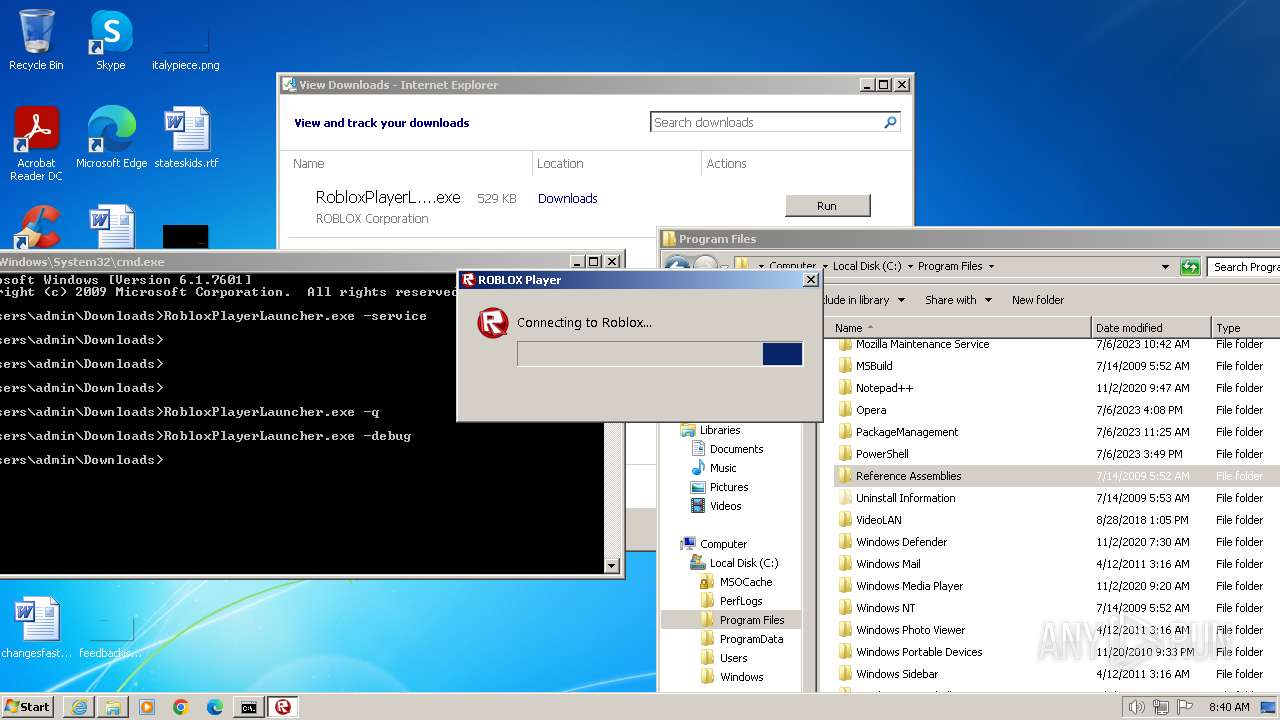1280x720 pixels.
Task: Open Pictures library in navigation pane
Action: [728, 487]
